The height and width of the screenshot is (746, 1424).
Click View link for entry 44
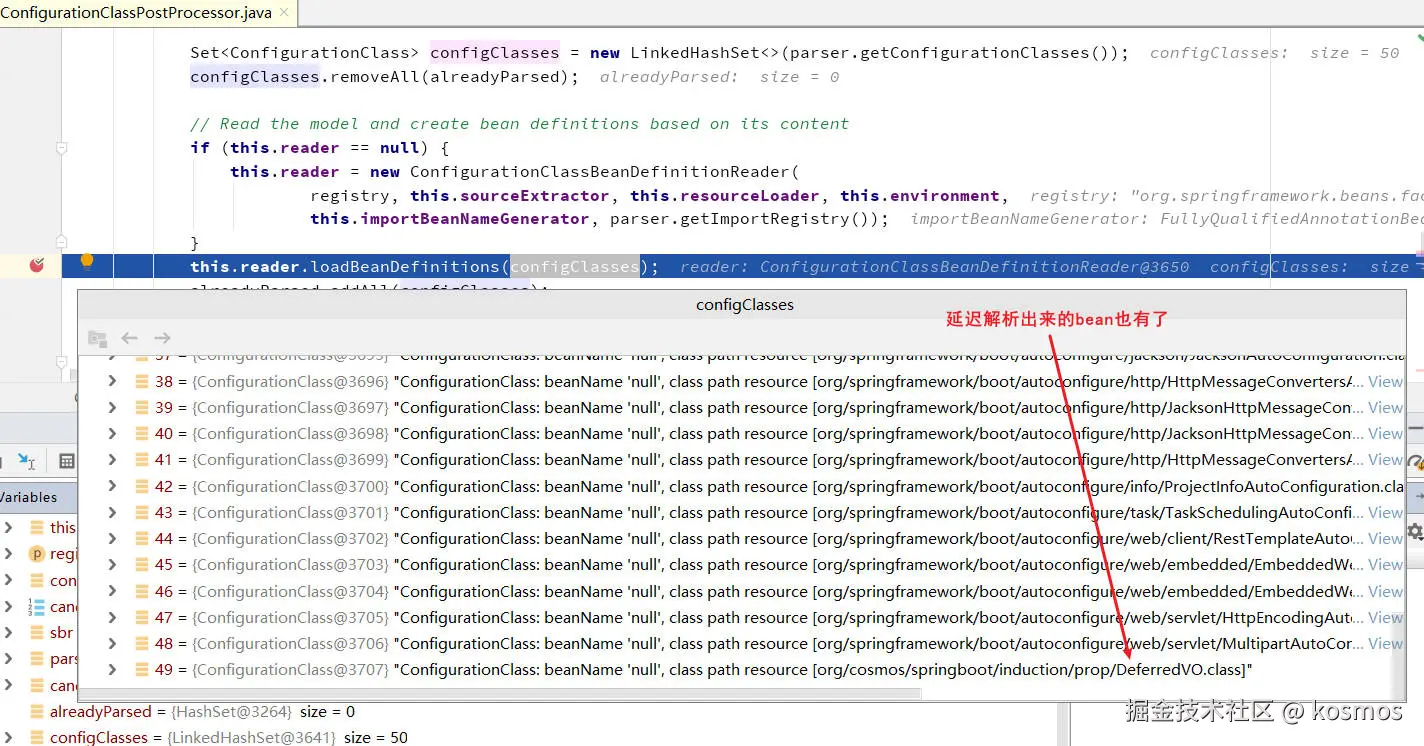[x=1385, y=538]
